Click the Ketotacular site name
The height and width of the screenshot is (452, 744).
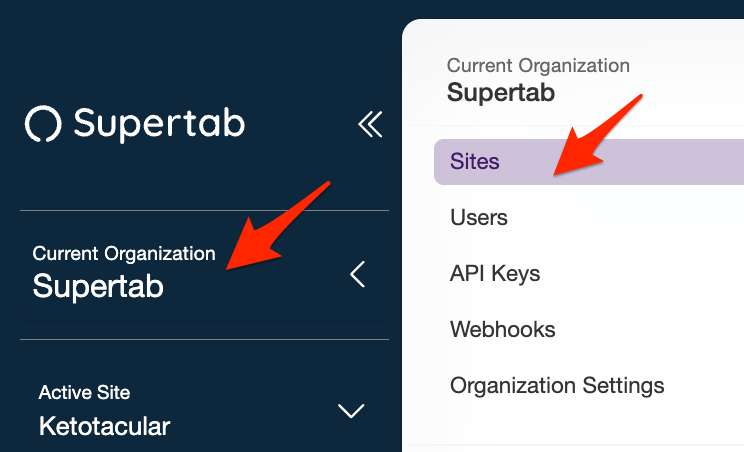pyautogui.click(x=104, y=426)
